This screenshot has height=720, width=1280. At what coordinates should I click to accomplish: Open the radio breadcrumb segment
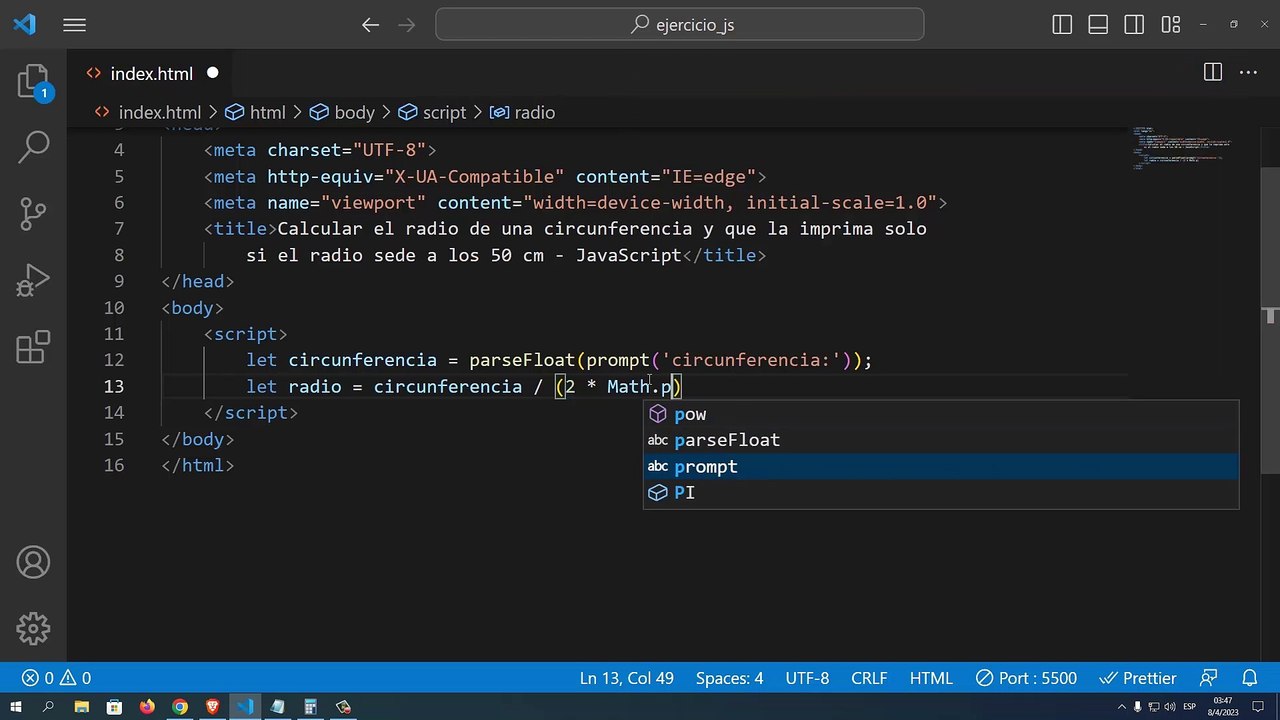point(522,113)
